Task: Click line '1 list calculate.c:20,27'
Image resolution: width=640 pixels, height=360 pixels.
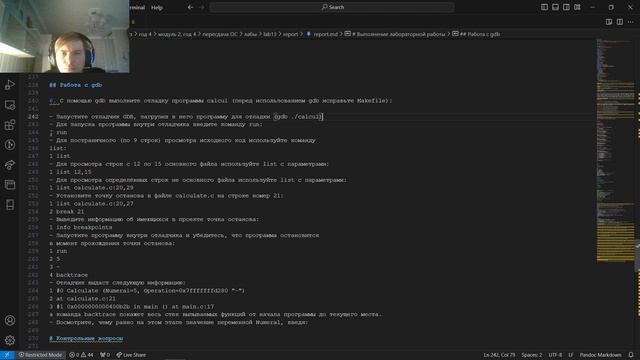Action: click(x=91, y=204)
